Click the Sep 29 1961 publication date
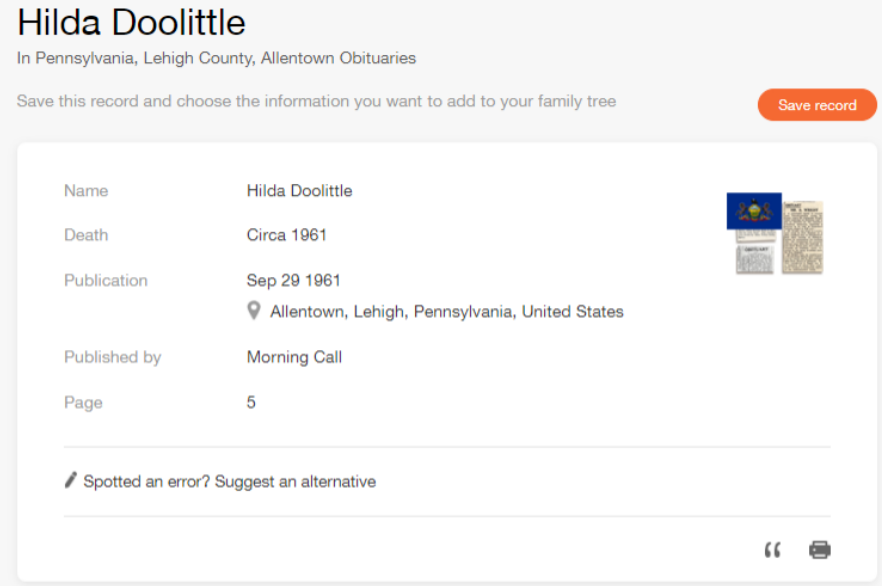Viewport: 882px width, 586px height. (293, 280)
